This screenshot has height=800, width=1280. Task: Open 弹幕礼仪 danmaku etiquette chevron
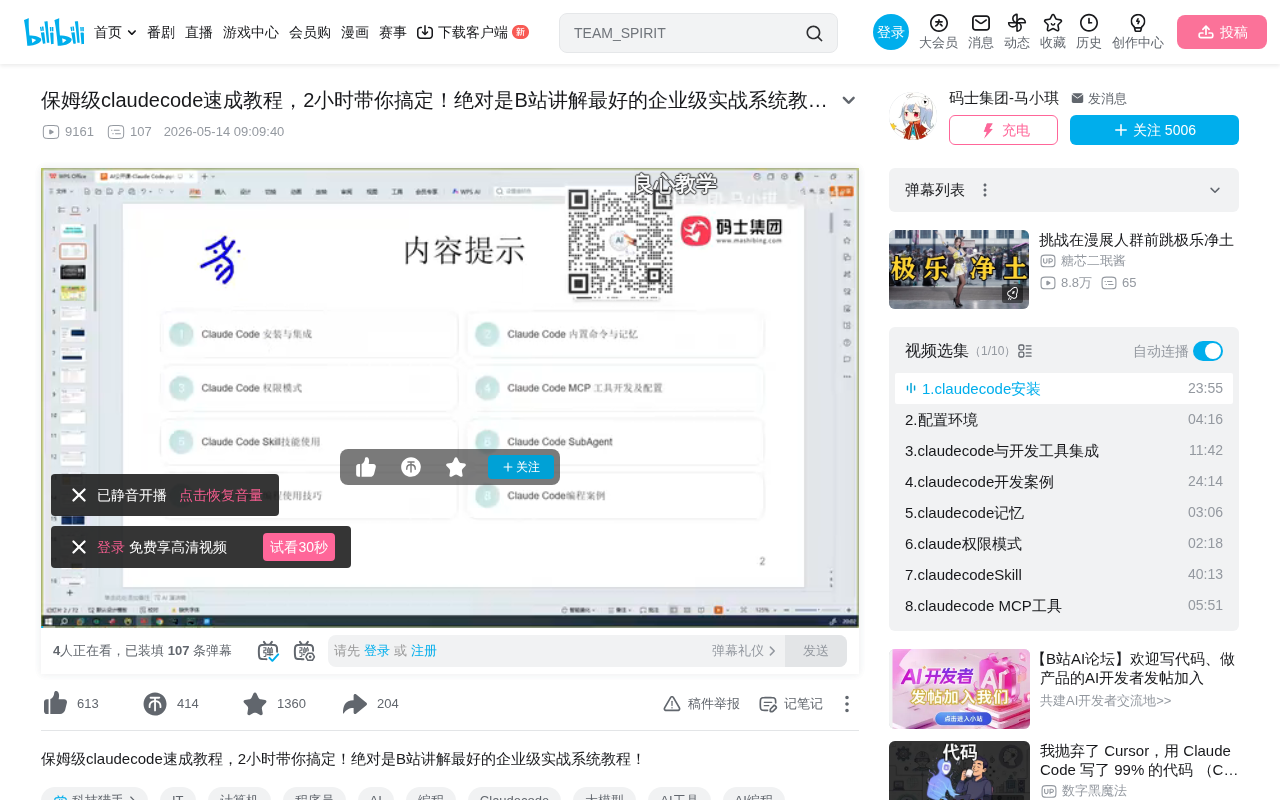coord(772,651)
